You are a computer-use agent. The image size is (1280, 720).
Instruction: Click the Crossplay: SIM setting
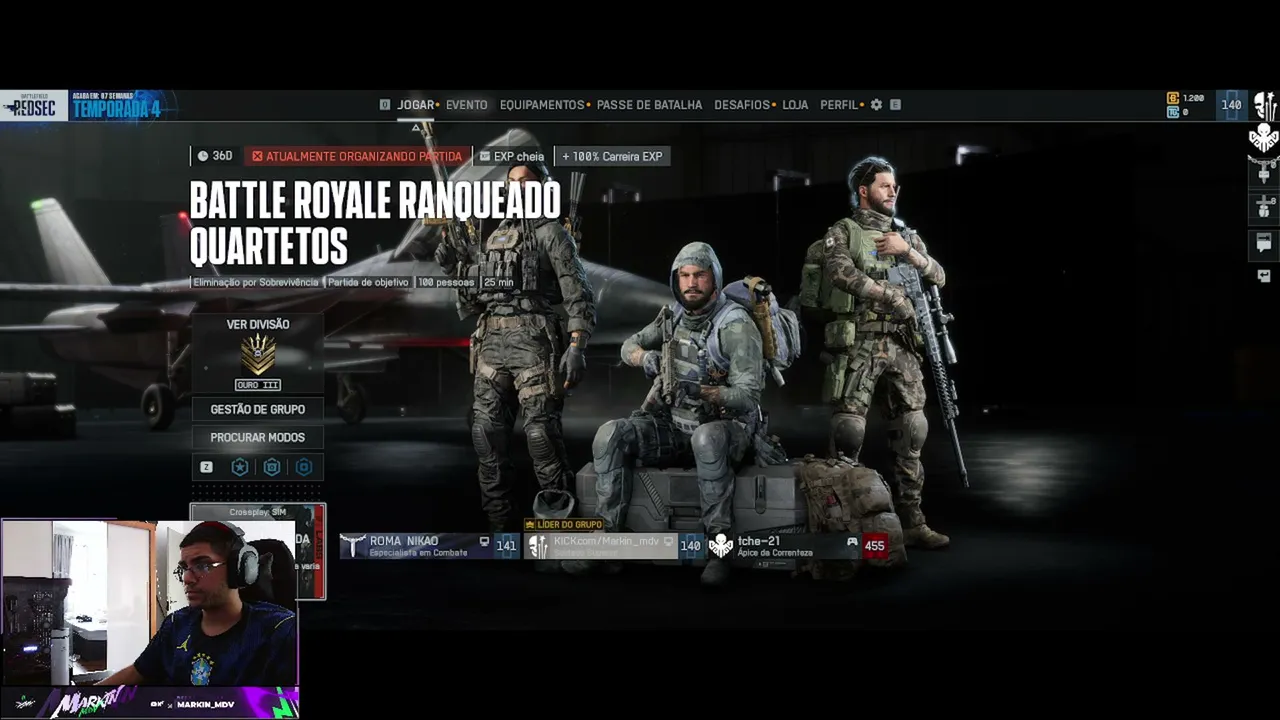(x=258, y=513)
